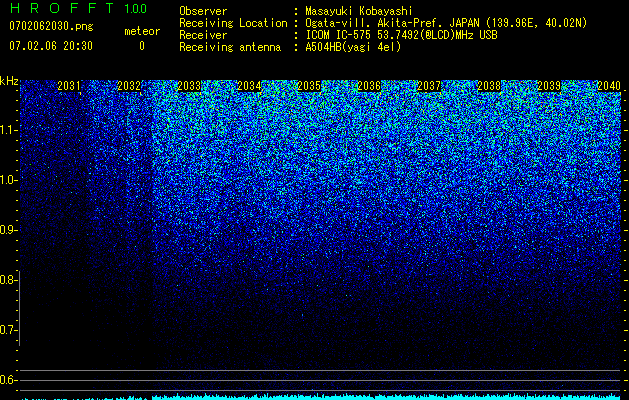Select the filename 0702062030.png

tap(51, 27)
